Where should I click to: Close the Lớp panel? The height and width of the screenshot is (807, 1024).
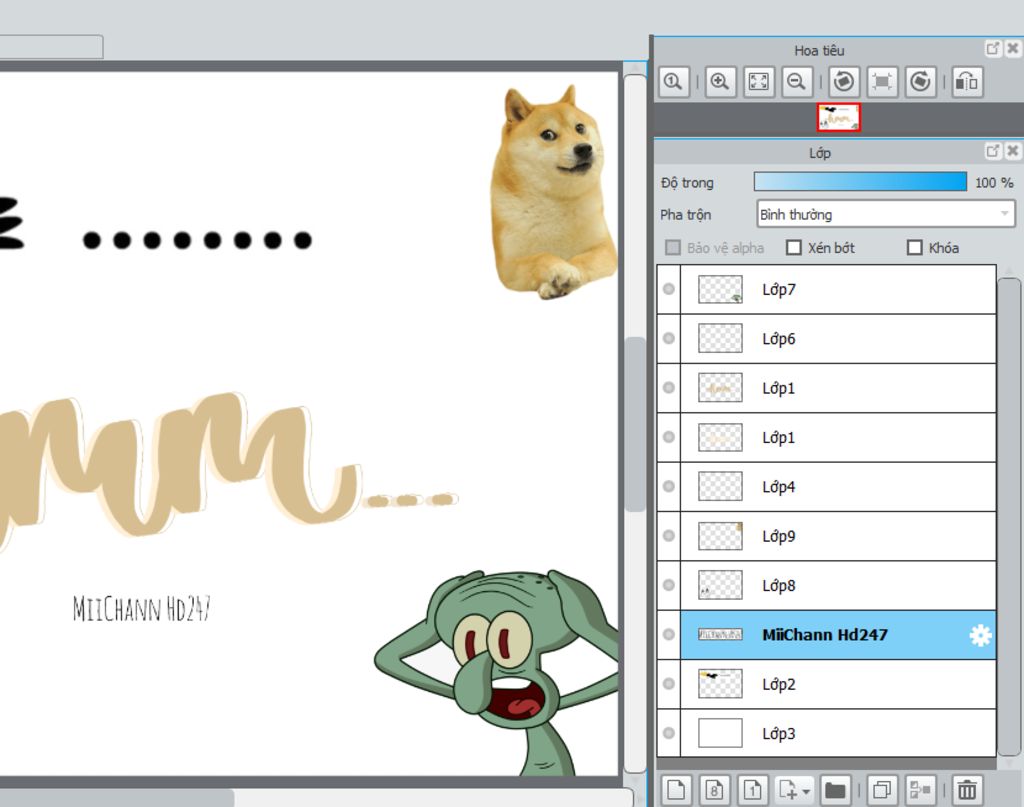pyautogui.click(x=1013, y=151)
